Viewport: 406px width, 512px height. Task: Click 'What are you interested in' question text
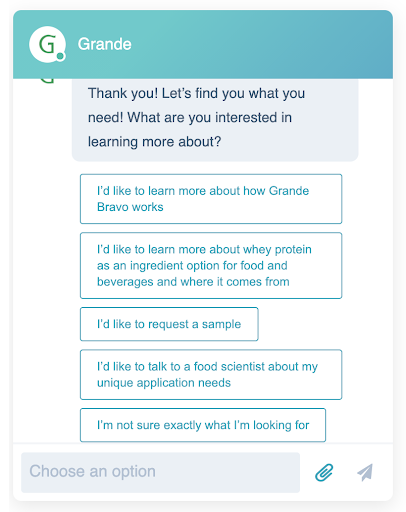[x=209, y=117]
